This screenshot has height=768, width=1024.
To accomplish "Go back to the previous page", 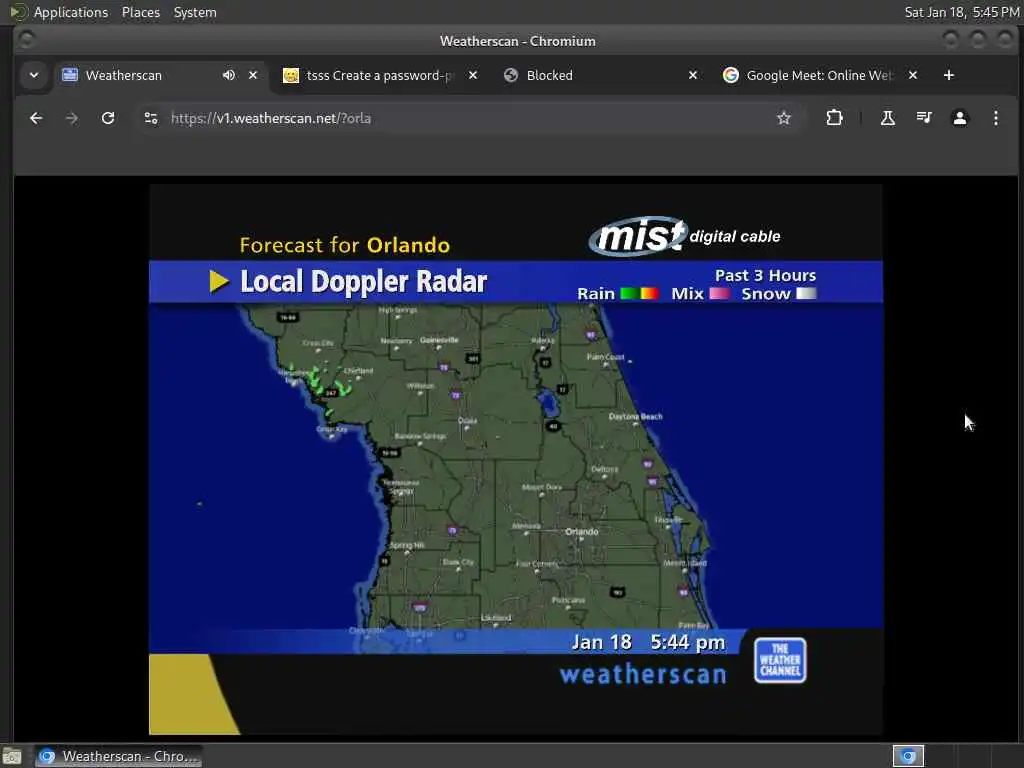I will [x=36, y=118].
